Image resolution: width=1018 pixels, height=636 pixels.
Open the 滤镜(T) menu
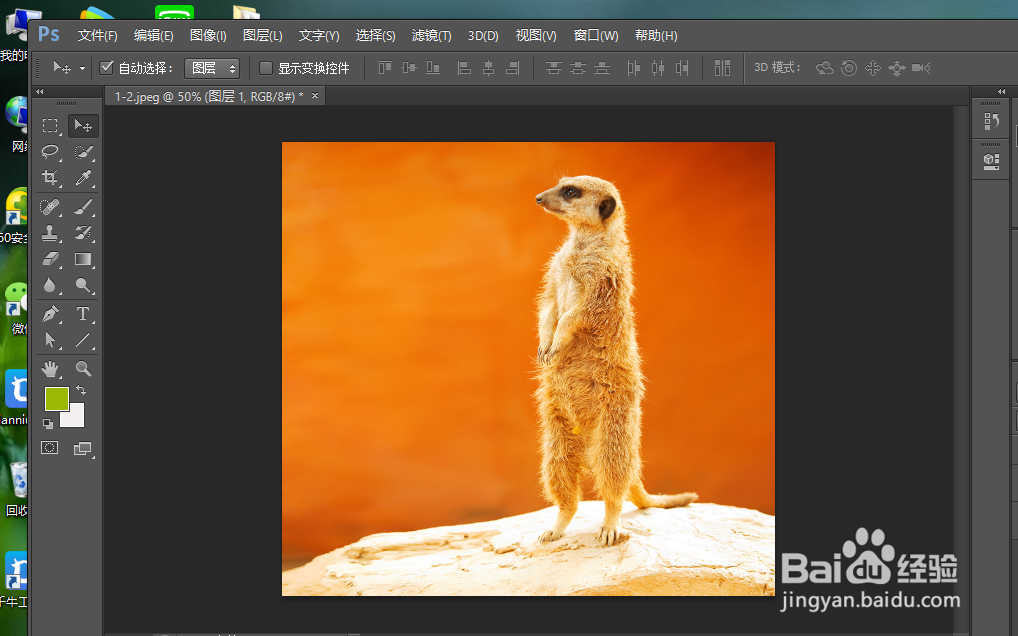(x=431, y=36)
